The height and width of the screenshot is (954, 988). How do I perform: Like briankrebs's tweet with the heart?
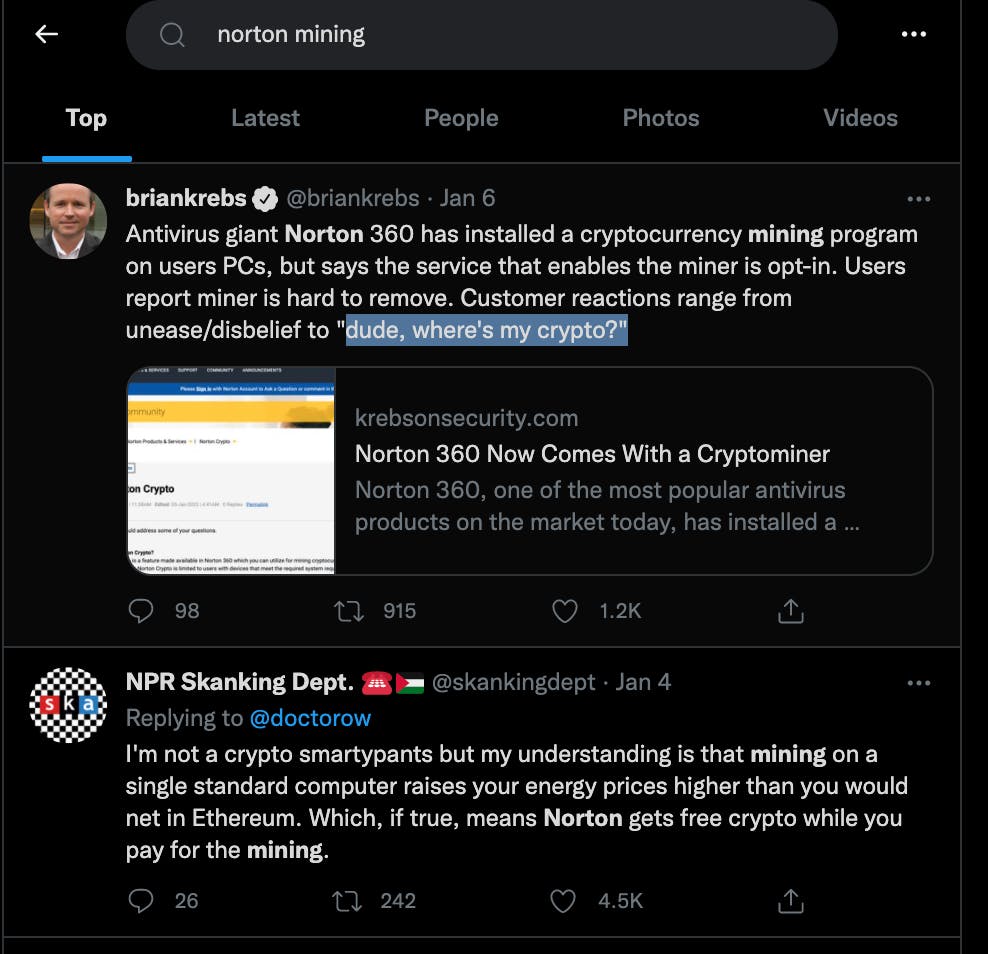pyautogui.click(x=565, y=610)
